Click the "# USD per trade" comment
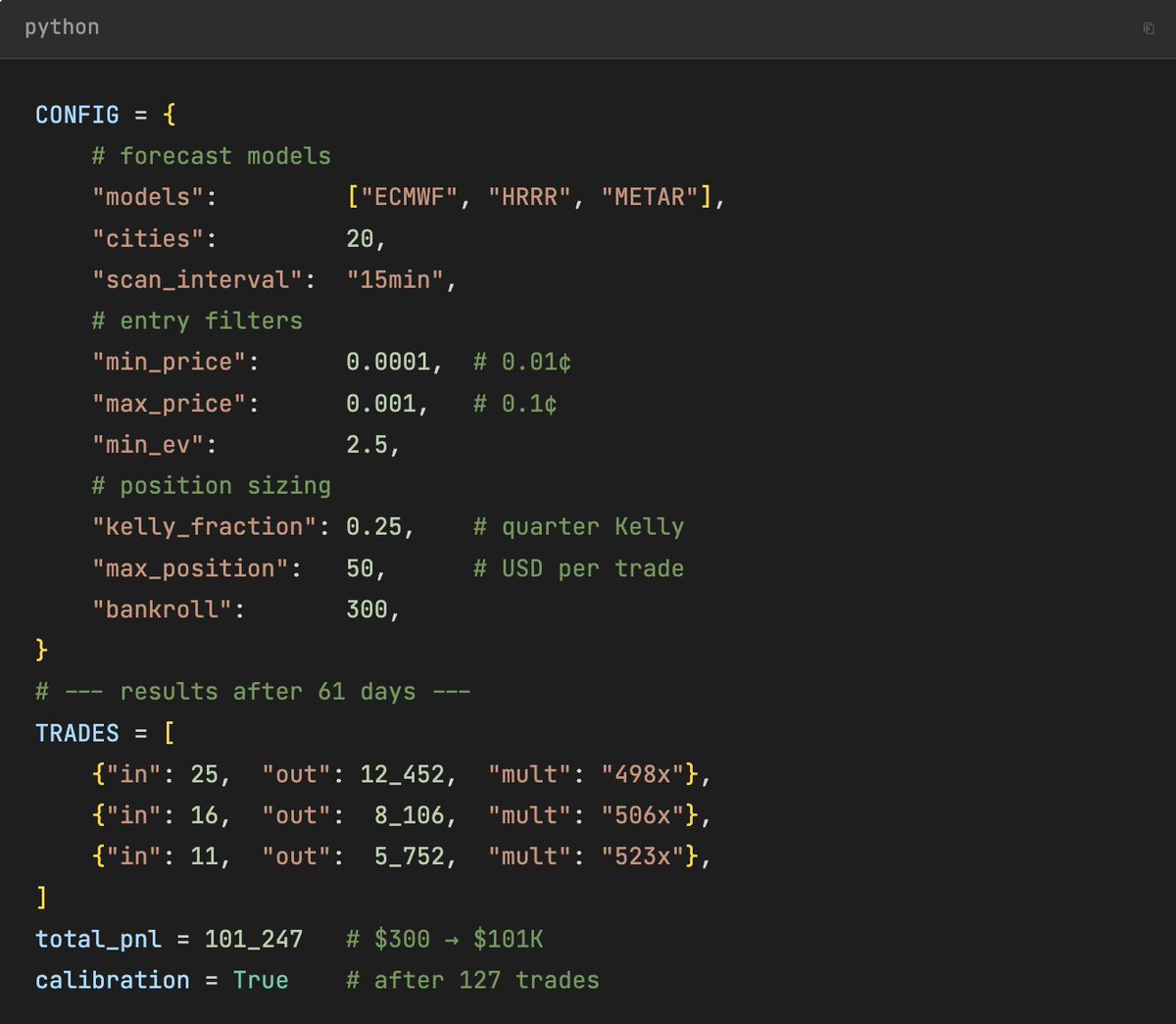This screenshot has width=1176, height=1024. pyautogui.click(x=579, y=568)
